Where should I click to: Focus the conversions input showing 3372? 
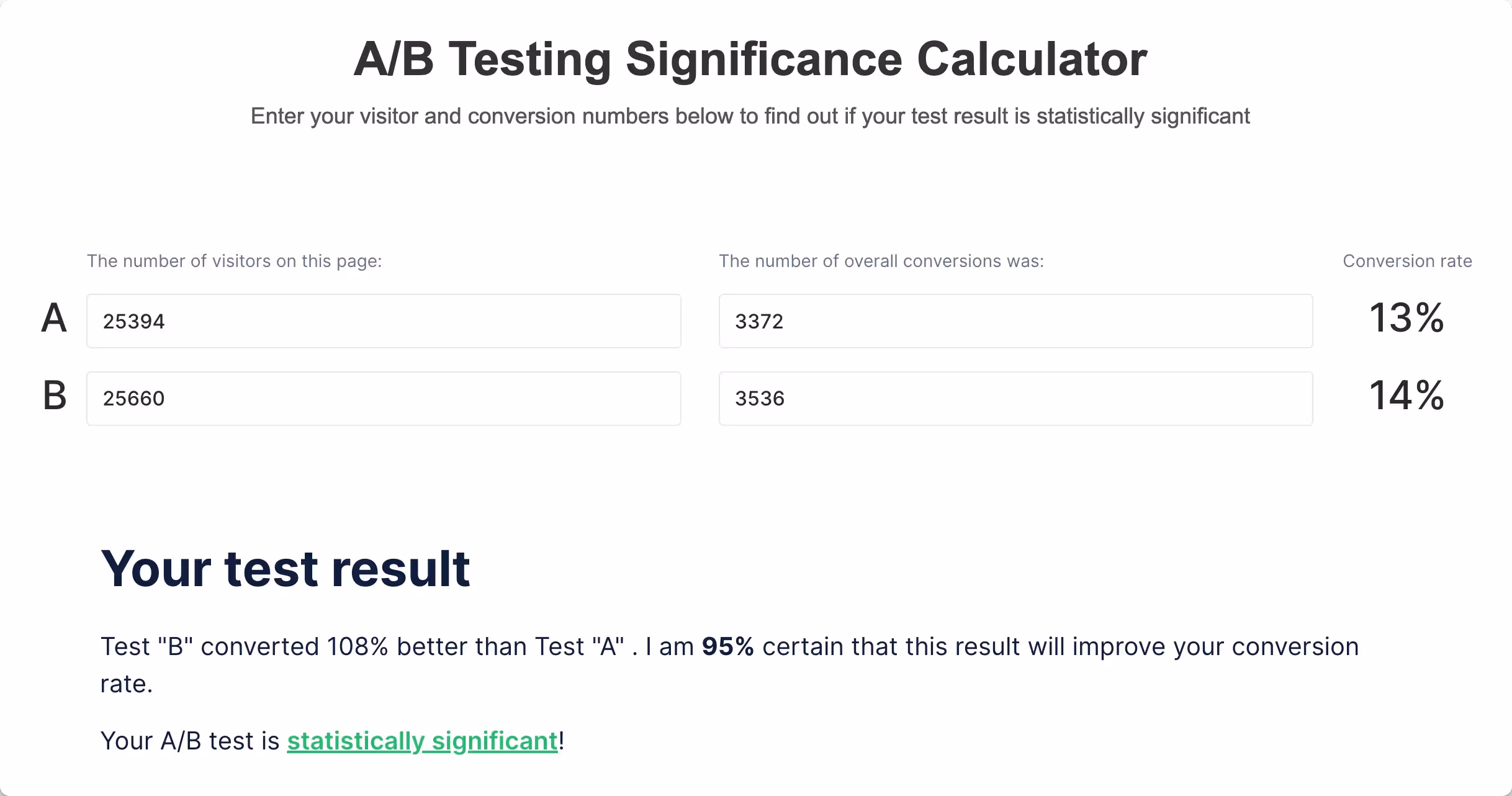[1015, 321]
